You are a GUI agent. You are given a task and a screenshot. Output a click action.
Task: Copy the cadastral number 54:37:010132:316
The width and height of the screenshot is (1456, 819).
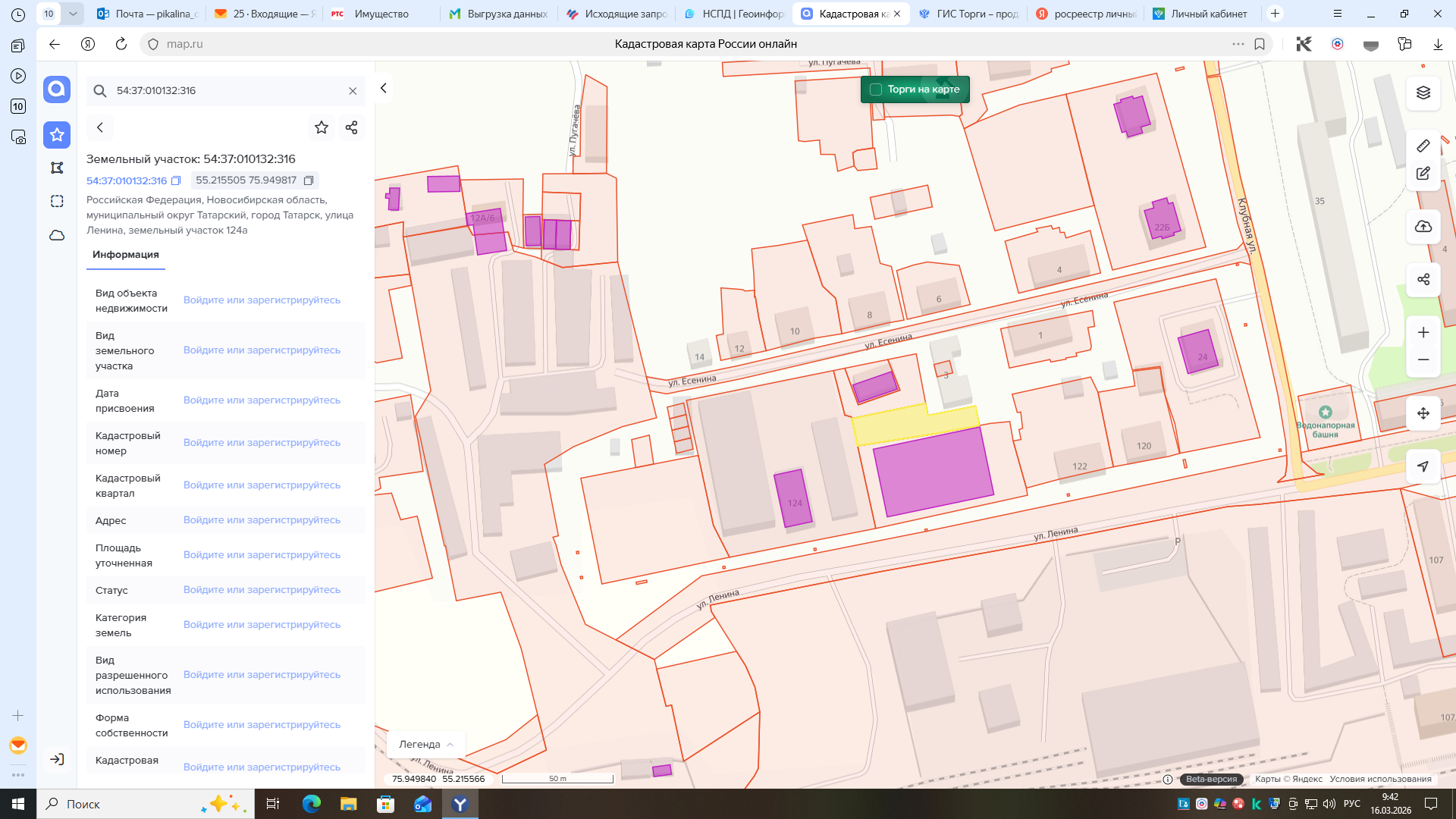[176, 180]
